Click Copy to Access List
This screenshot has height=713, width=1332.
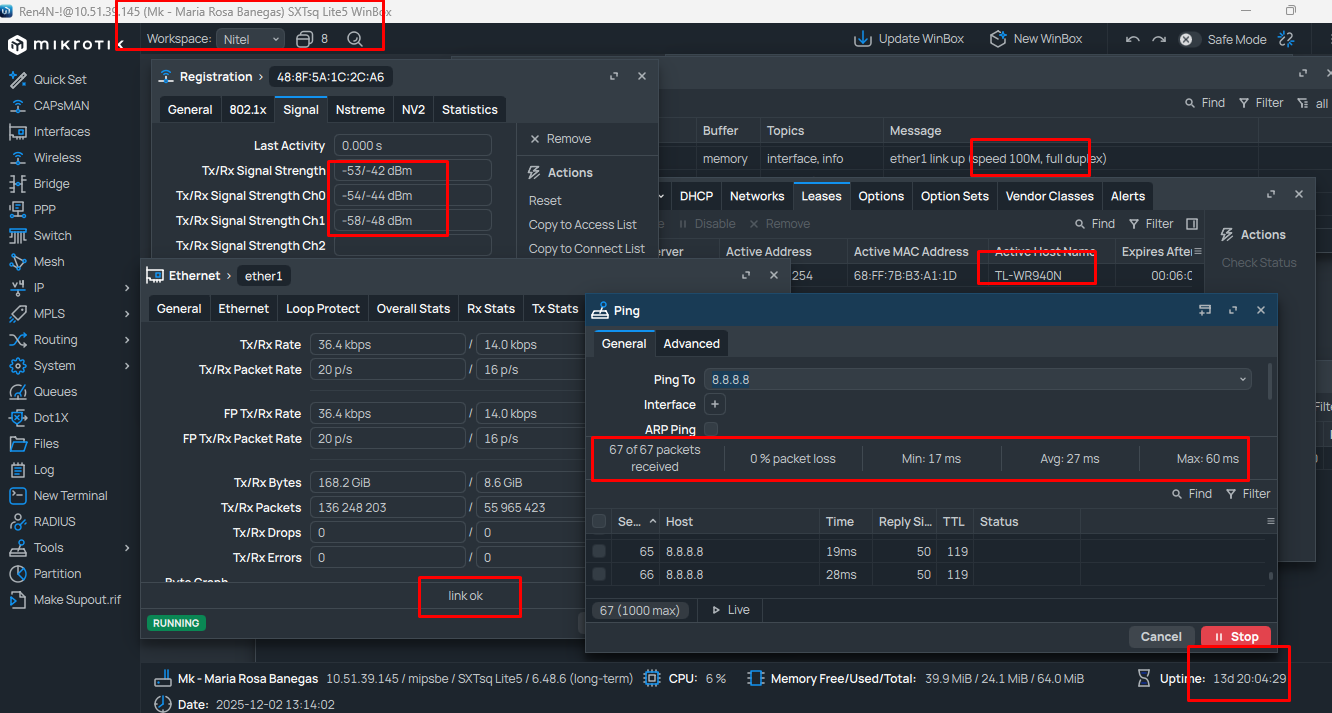pos(582,224)
